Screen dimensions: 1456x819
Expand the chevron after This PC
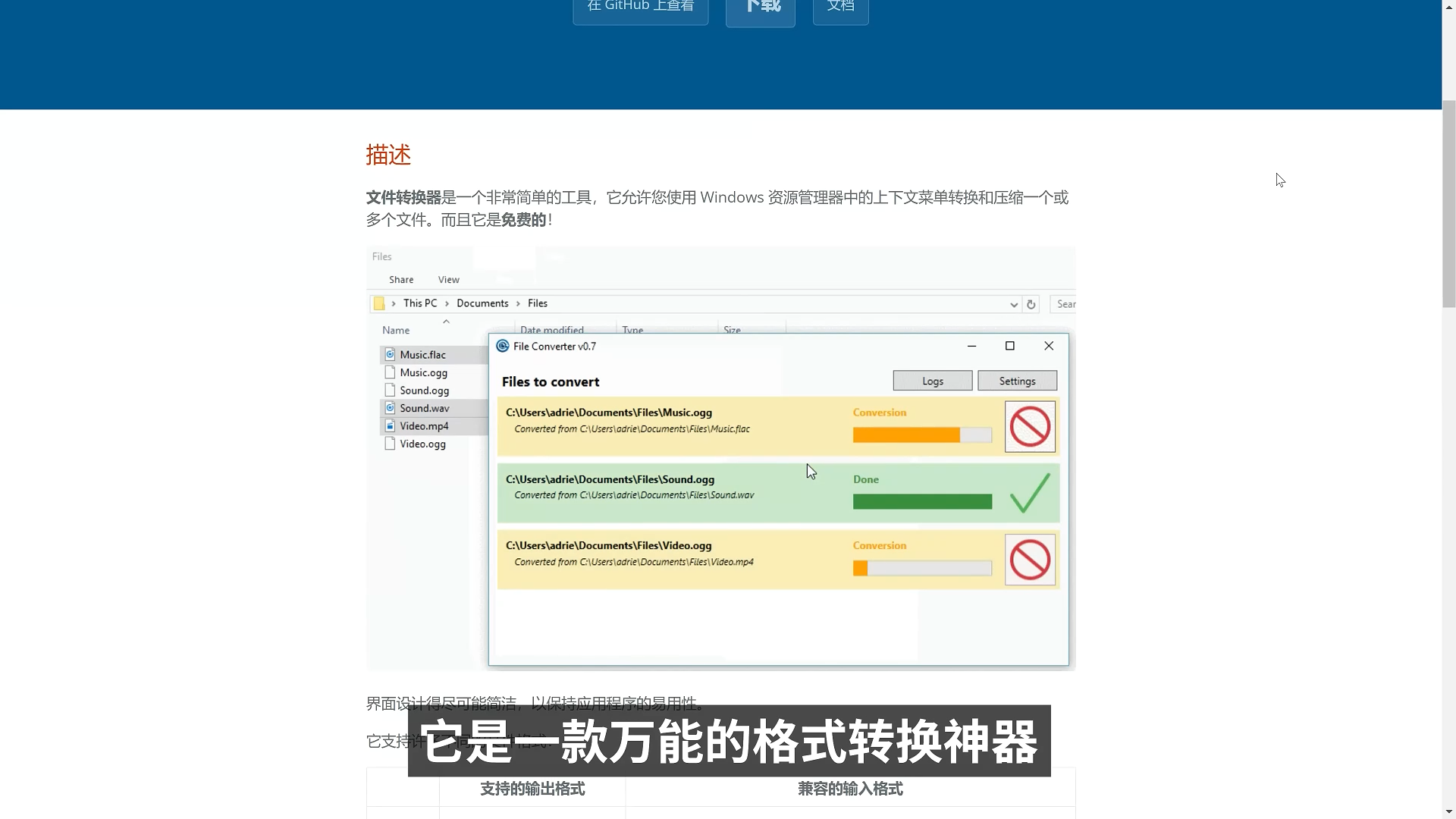coord(447,303)
